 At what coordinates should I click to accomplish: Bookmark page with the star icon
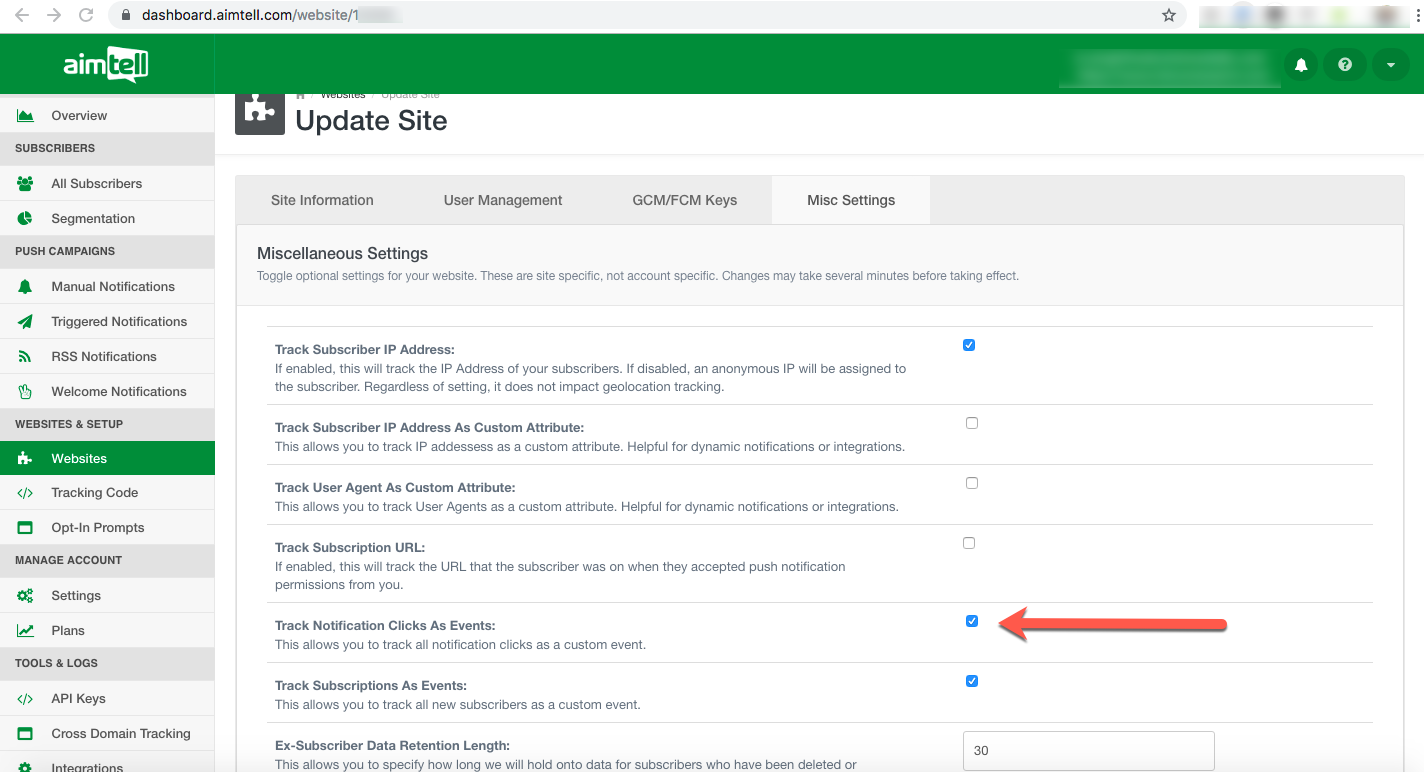[x=1168, y=15]
